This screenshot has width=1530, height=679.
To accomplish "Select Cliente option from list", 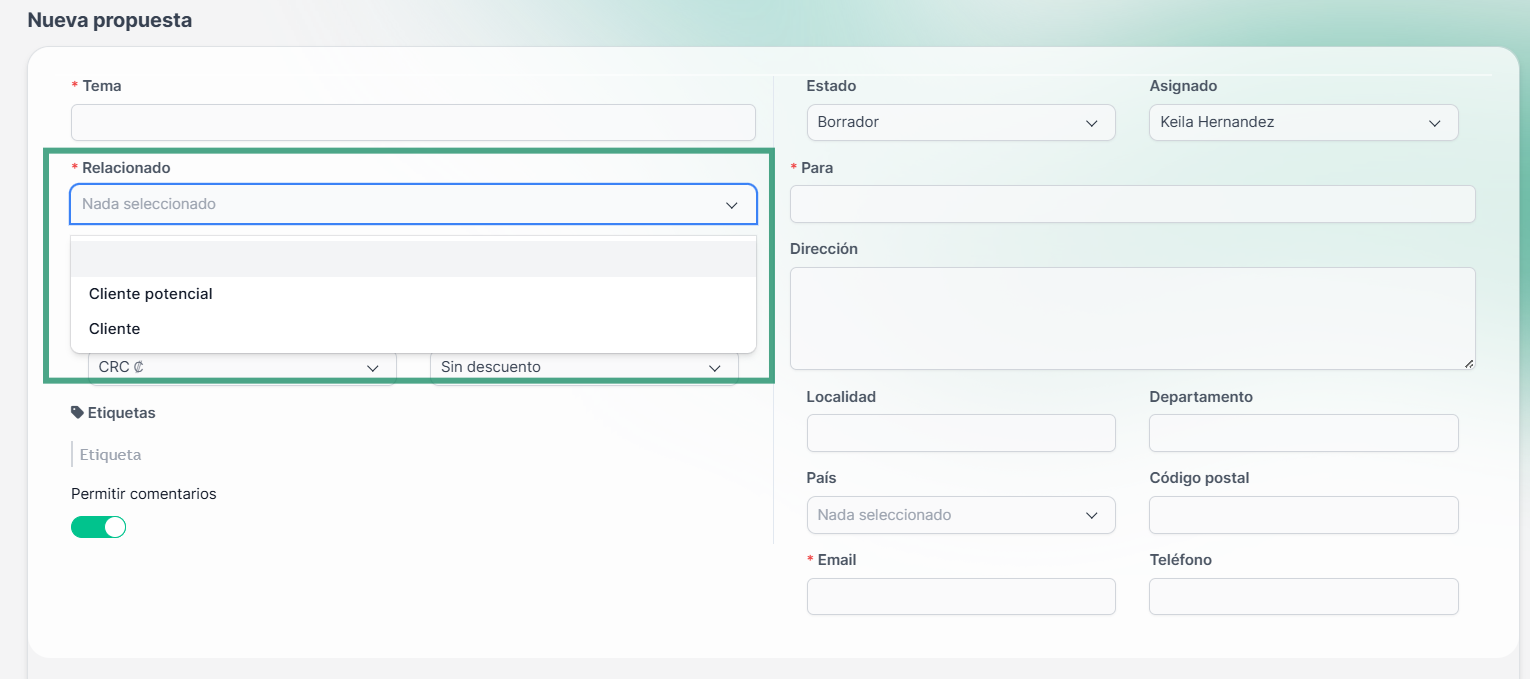I will pyautogui.click(x=115, y=329).
